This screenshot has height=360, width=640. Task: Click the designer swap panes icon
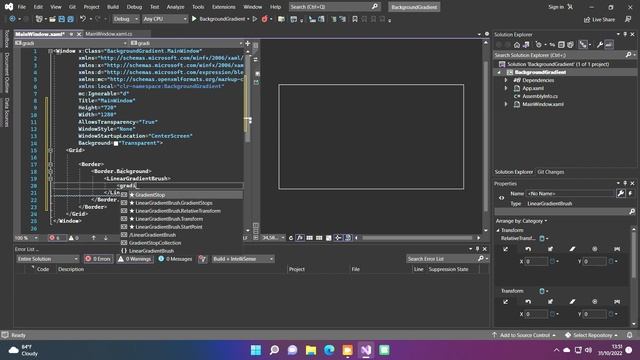pos(256,60)
